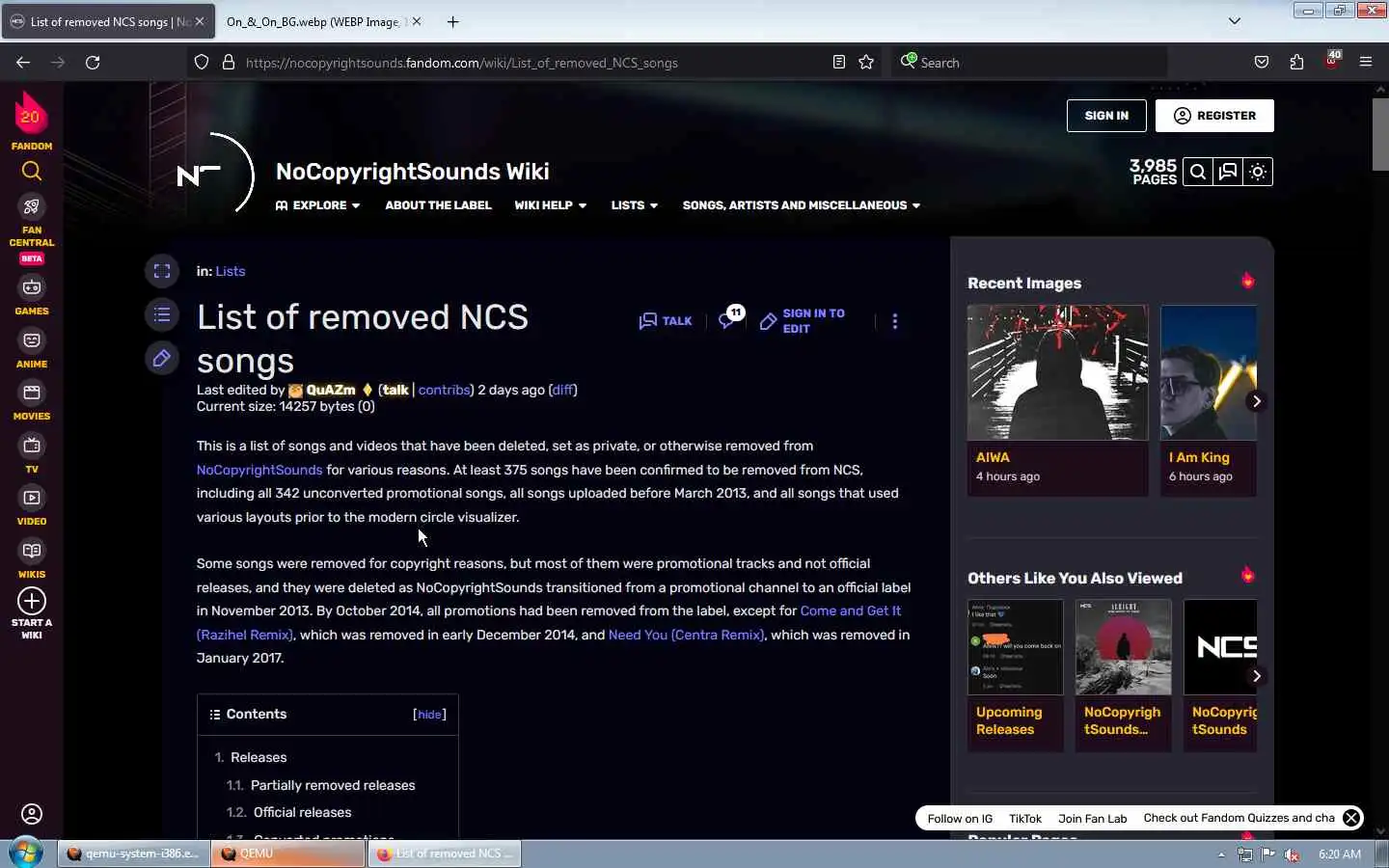Open the diff link

click(562, 390)
